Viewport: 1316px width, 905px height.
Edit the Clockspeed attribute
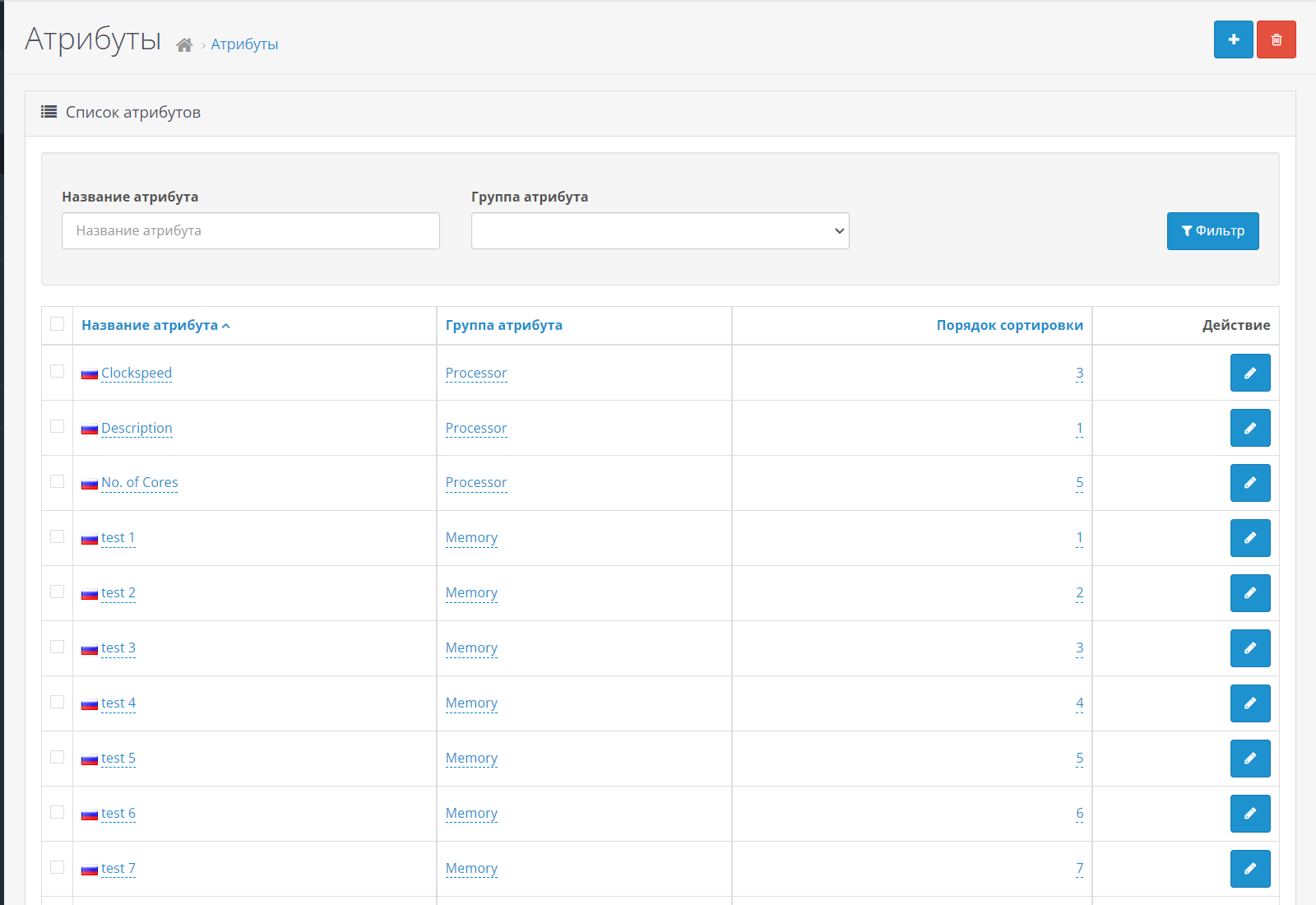tap(1250, 373)
